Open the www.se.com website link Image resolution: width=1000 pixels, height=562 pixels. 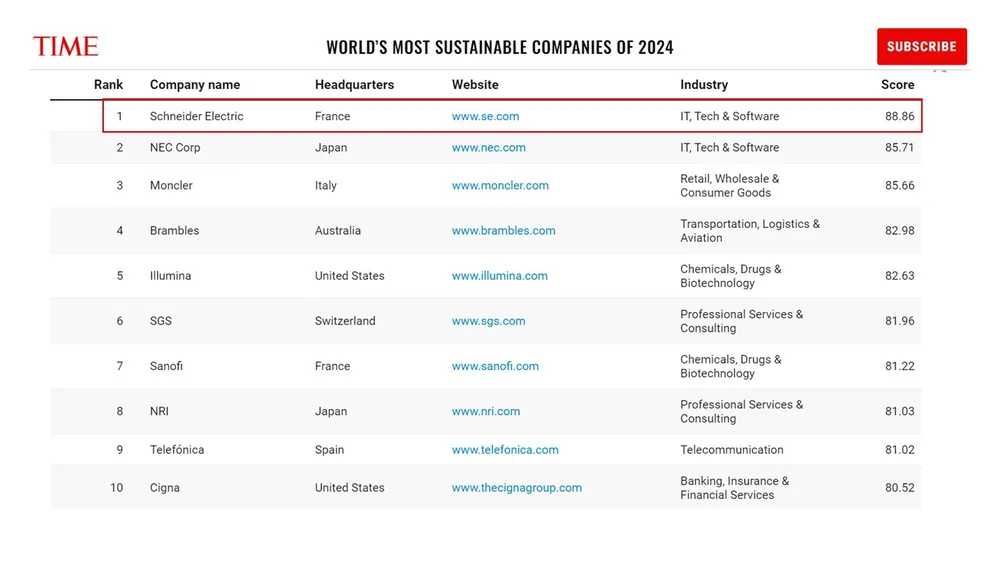click(485, 116)
